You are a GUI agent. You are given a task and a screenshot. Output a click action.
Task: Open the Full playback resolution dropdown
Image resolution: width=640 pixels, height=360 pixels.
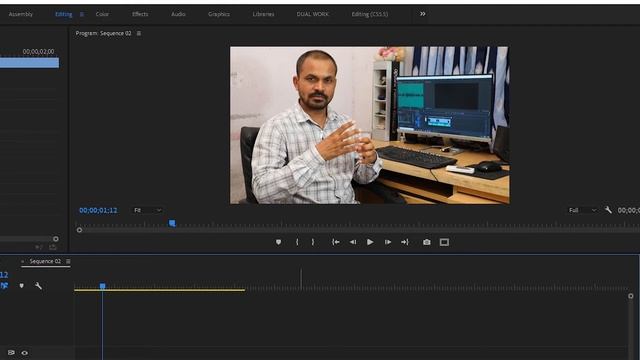coord(582,210)
